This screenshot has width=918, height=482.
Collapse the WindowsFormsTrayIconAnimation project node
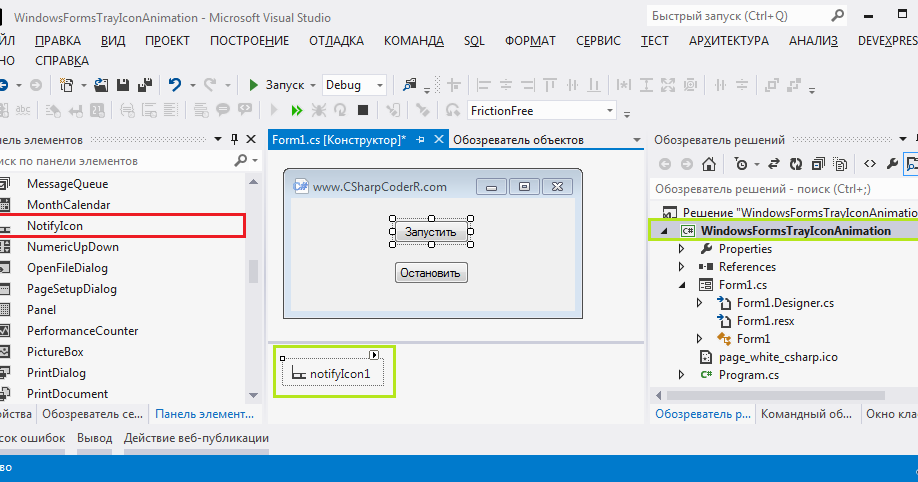664,231
